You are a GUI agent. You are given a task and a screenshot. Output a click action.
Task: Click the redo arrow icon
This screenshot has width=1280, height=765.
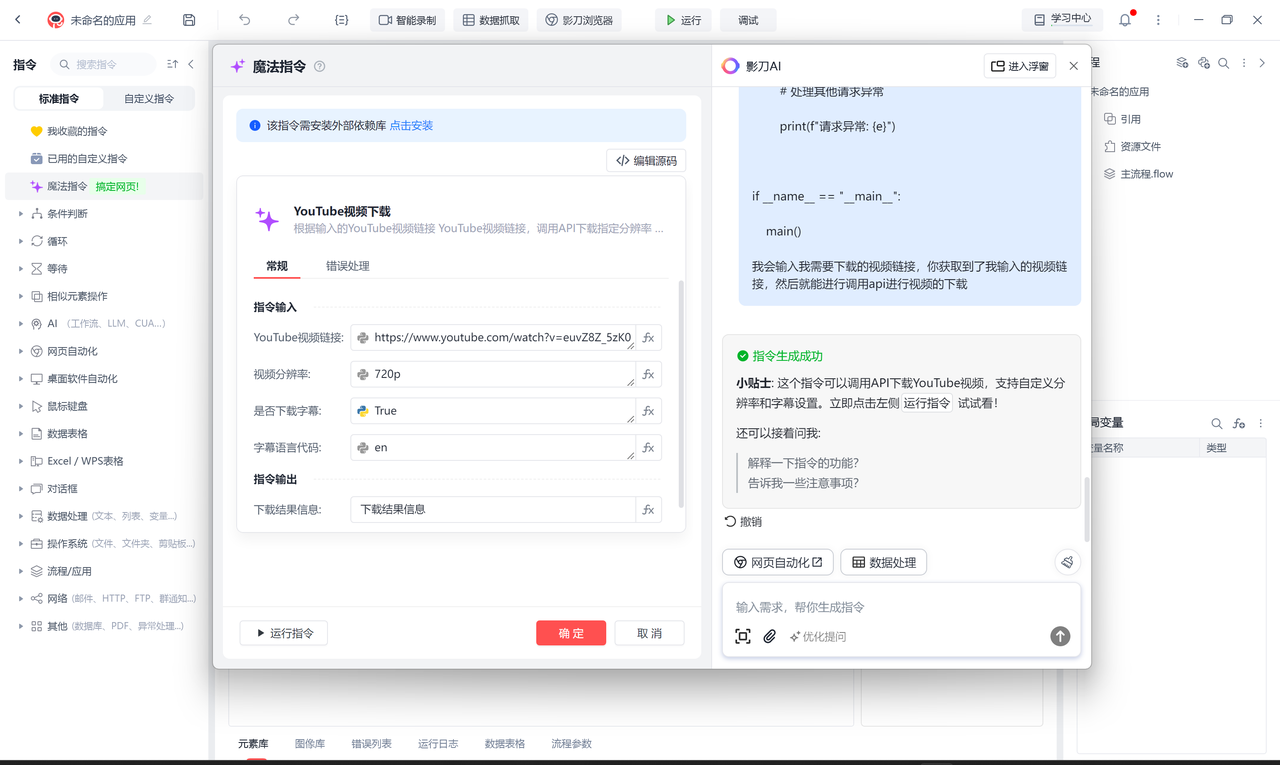click(293, 20)
